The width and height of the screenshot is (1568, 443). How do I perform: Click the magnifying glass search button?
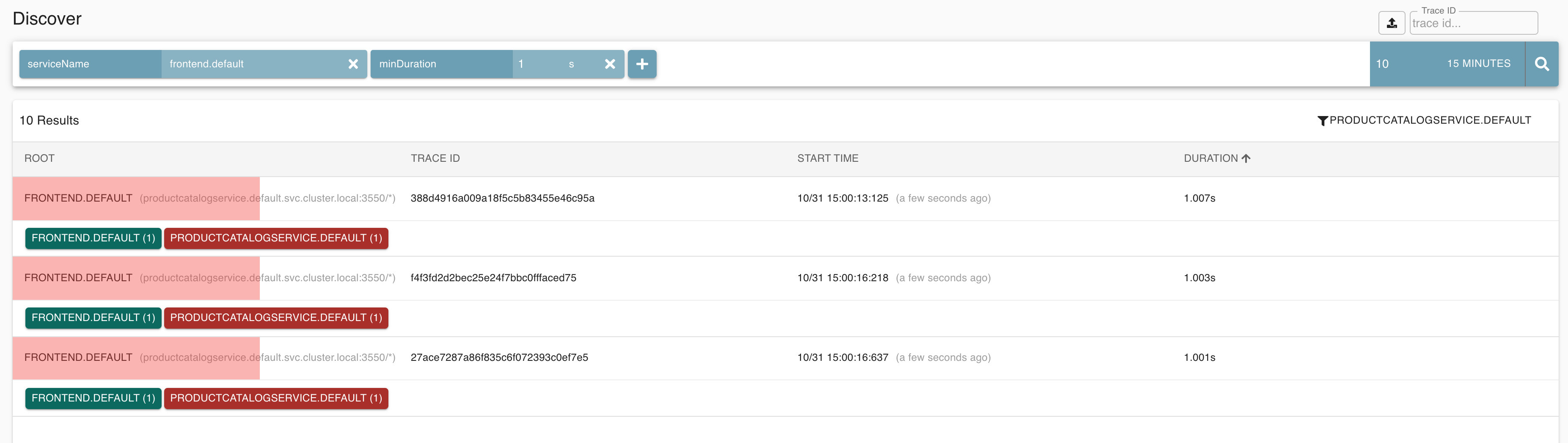tap(1541, 64)
